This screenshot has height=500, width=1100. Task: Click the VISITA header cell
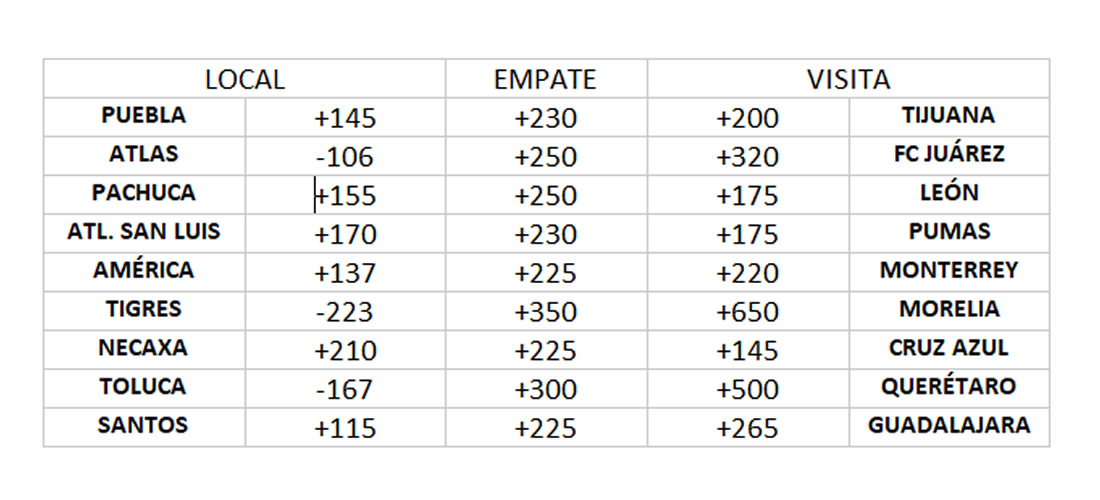click(848, 79)
